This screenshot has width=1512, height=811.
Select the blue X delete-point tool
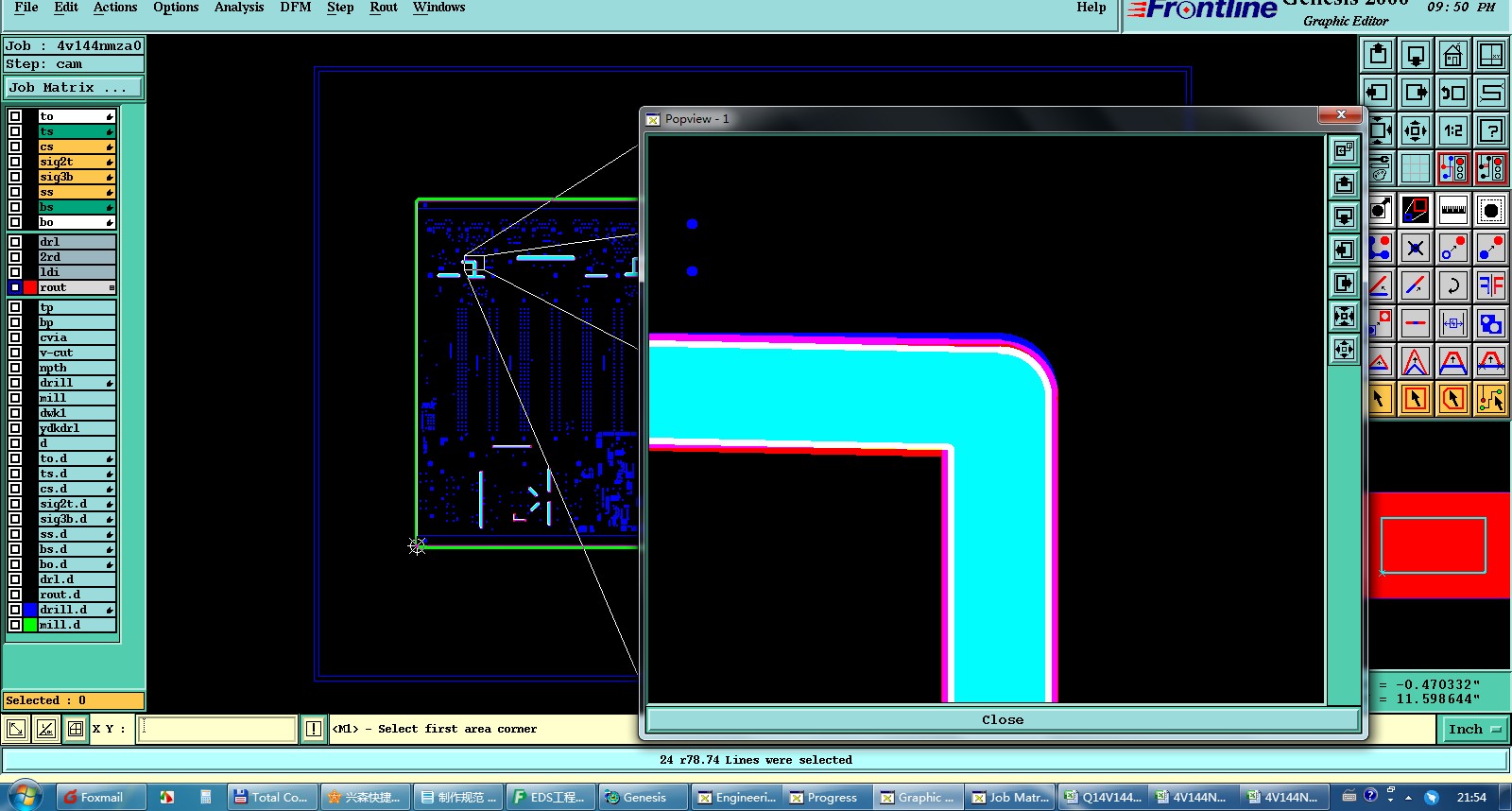[x=1416, y=248]
